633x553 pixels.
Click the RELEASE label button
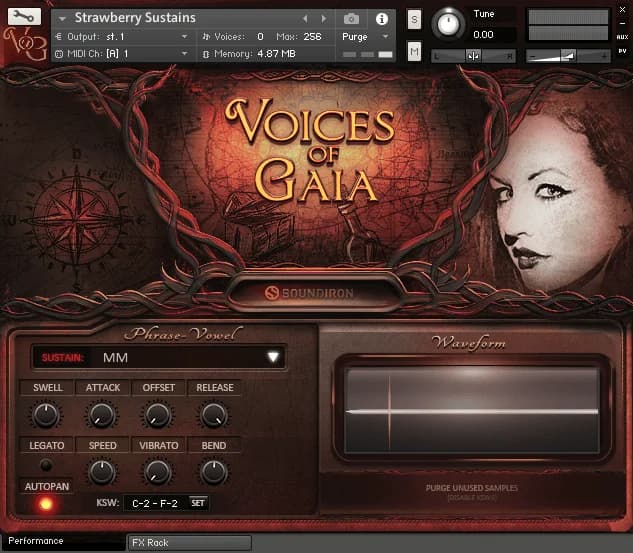(215, 388)
